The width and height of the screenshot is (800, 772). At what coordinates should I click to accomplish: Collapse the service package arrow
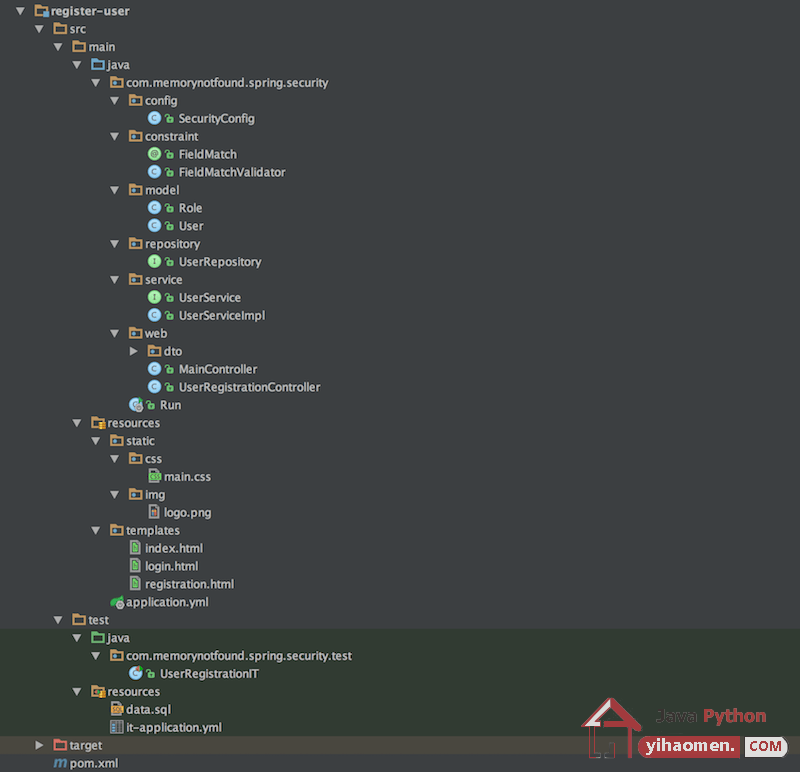[115, 280]
